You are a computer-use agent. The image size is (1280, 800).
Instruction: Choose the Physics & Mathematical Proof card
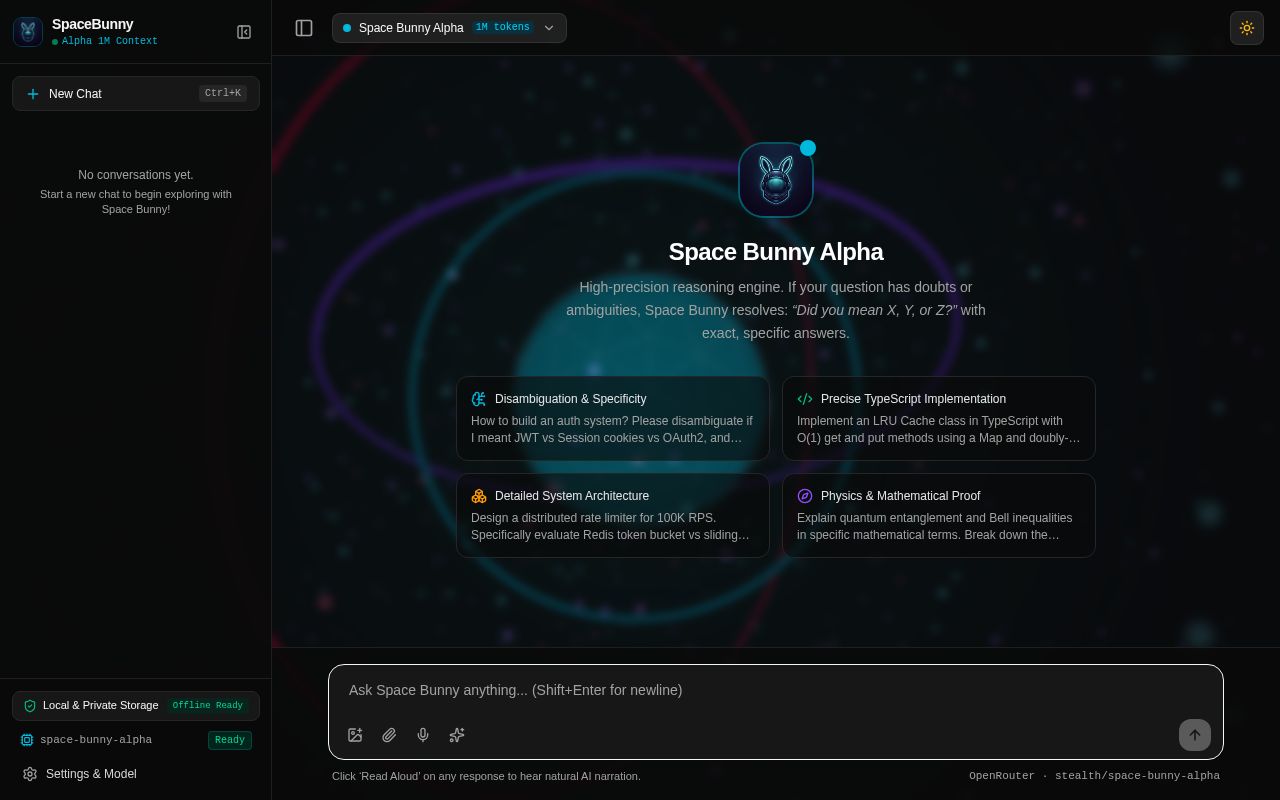[939, 515]
